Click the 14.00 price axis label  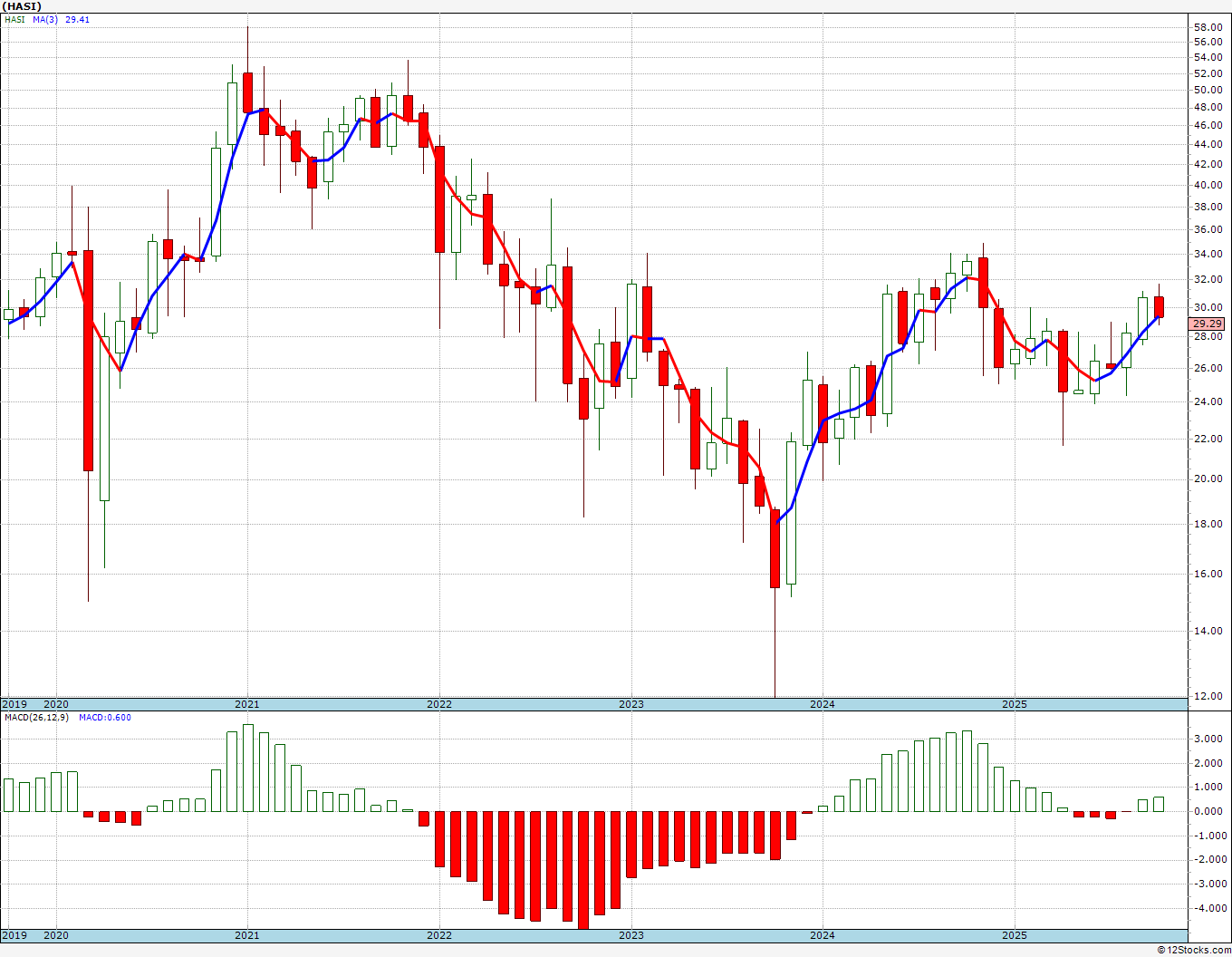coord(1208,632)
